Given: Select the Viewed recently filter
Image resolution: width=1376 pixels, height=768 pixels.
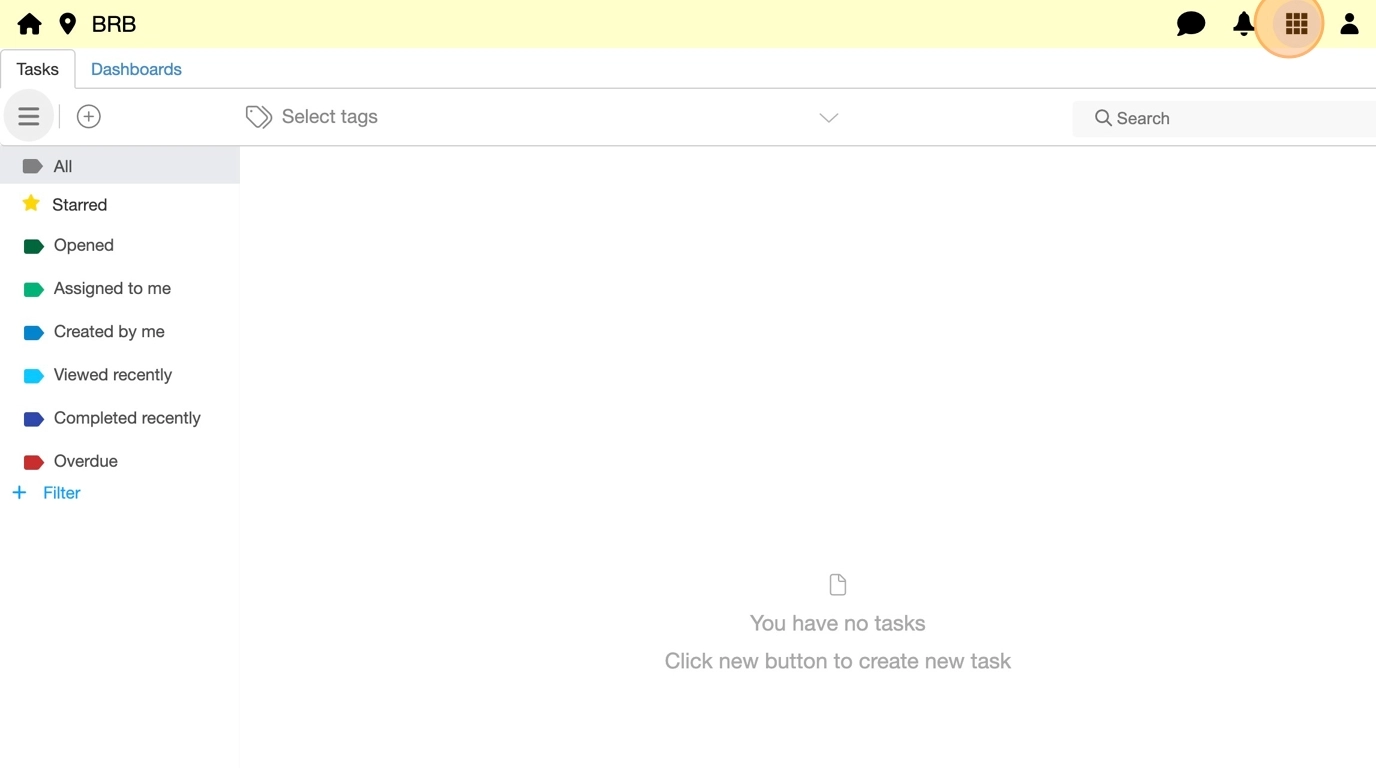Looking at the screenshot, I should 113,375.
